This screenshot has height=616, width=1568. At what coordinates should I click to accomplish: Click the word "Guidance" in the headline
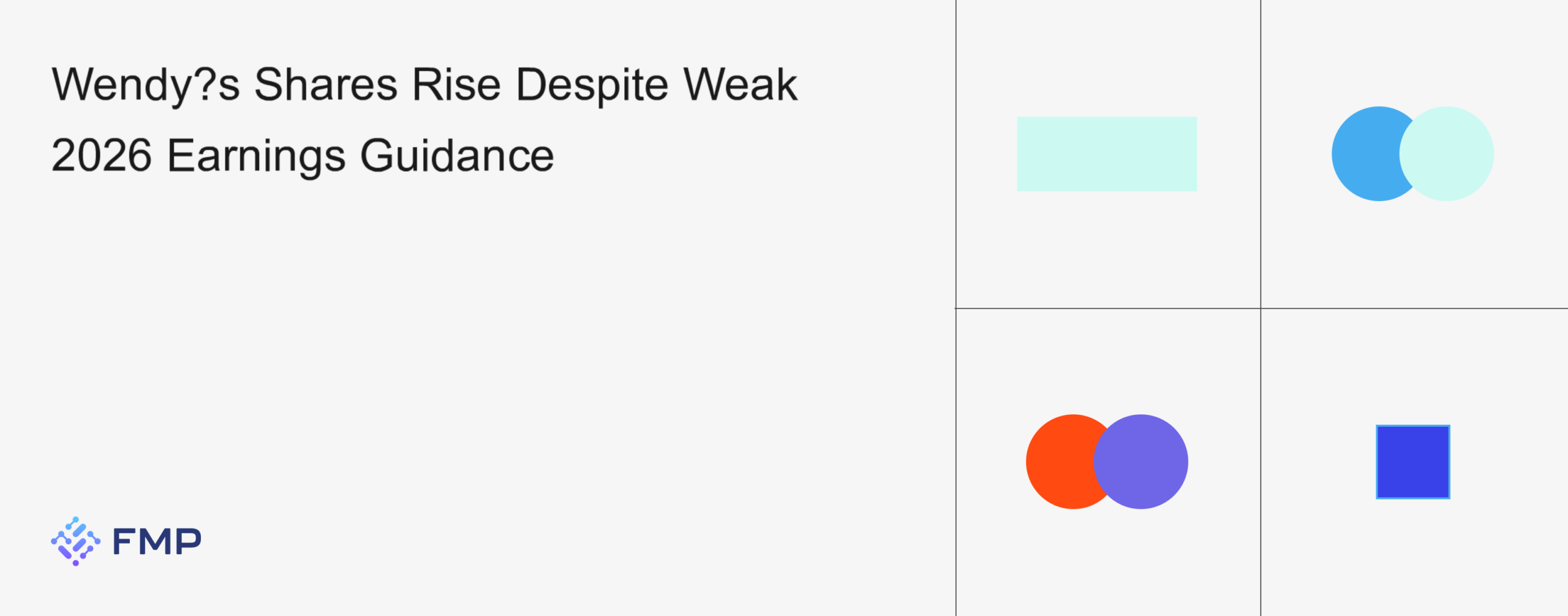457,156
